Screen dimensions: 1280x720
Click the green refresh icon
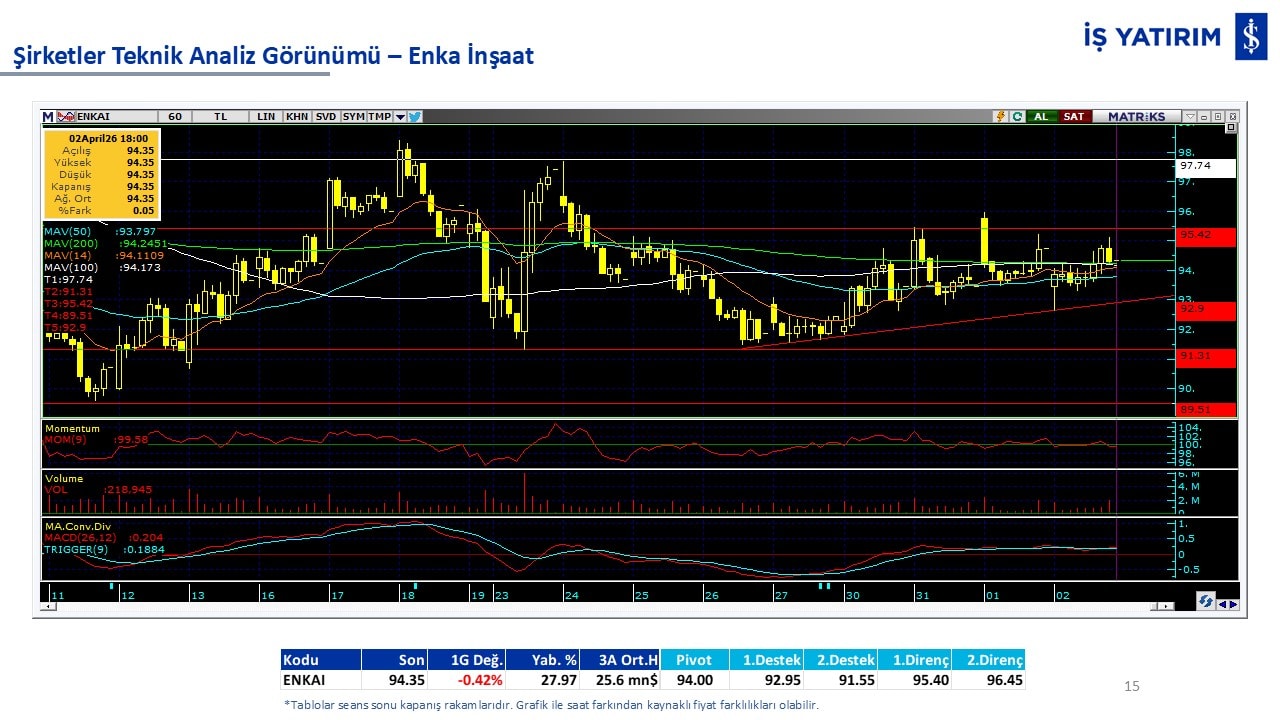1016,116
